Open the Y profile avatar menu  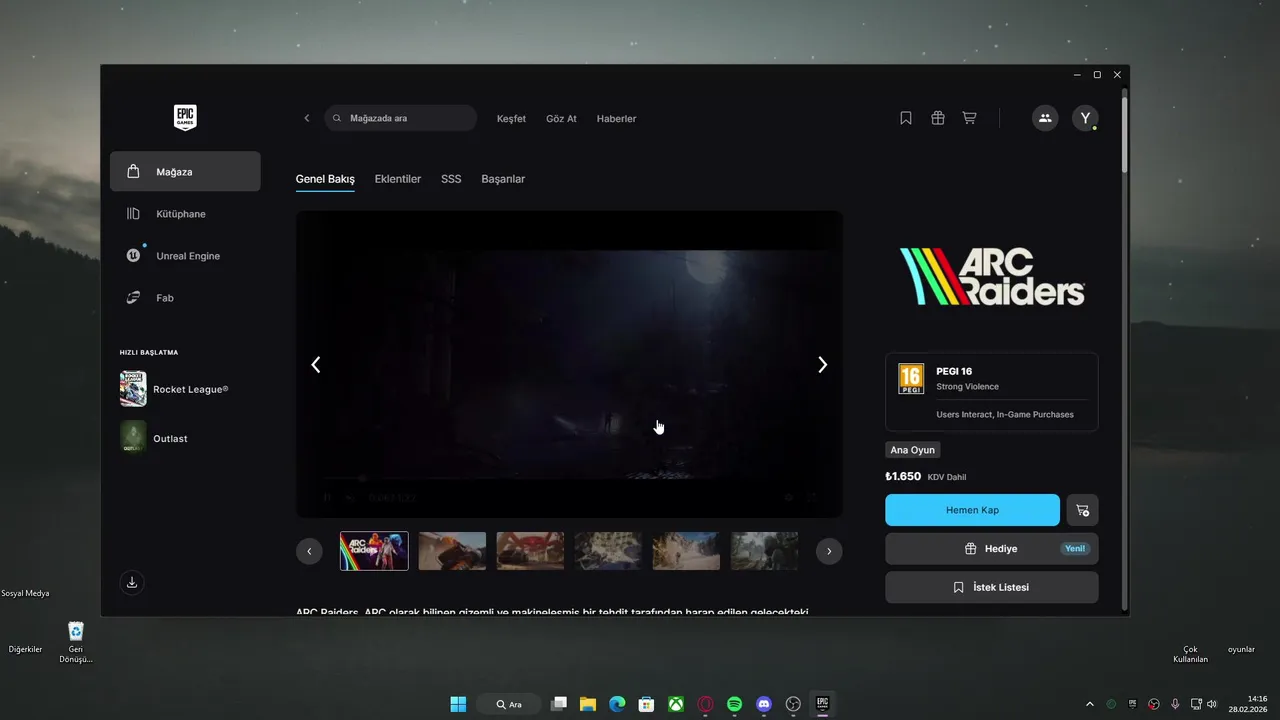1085,118
